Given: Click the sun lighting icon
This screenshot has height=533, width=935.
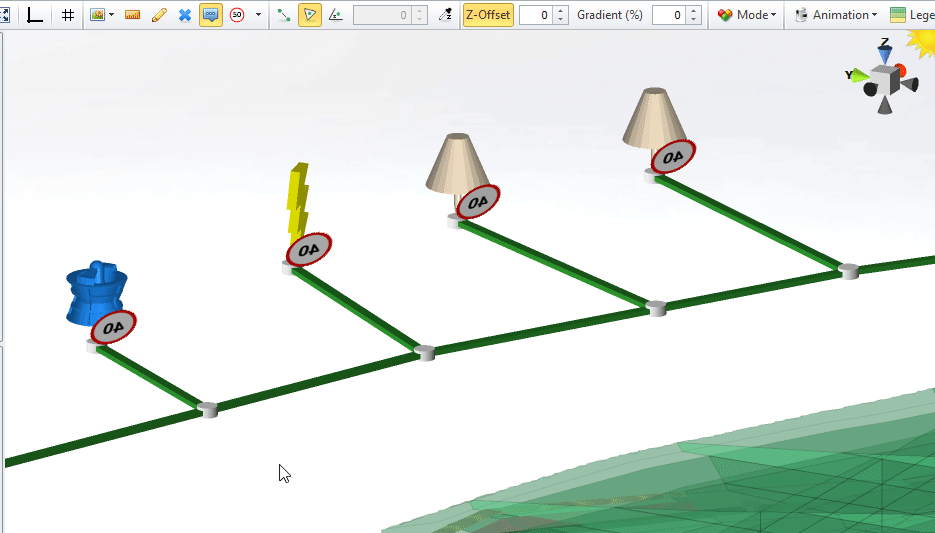Looking at the screenshot, I should (x=922, y=43).
